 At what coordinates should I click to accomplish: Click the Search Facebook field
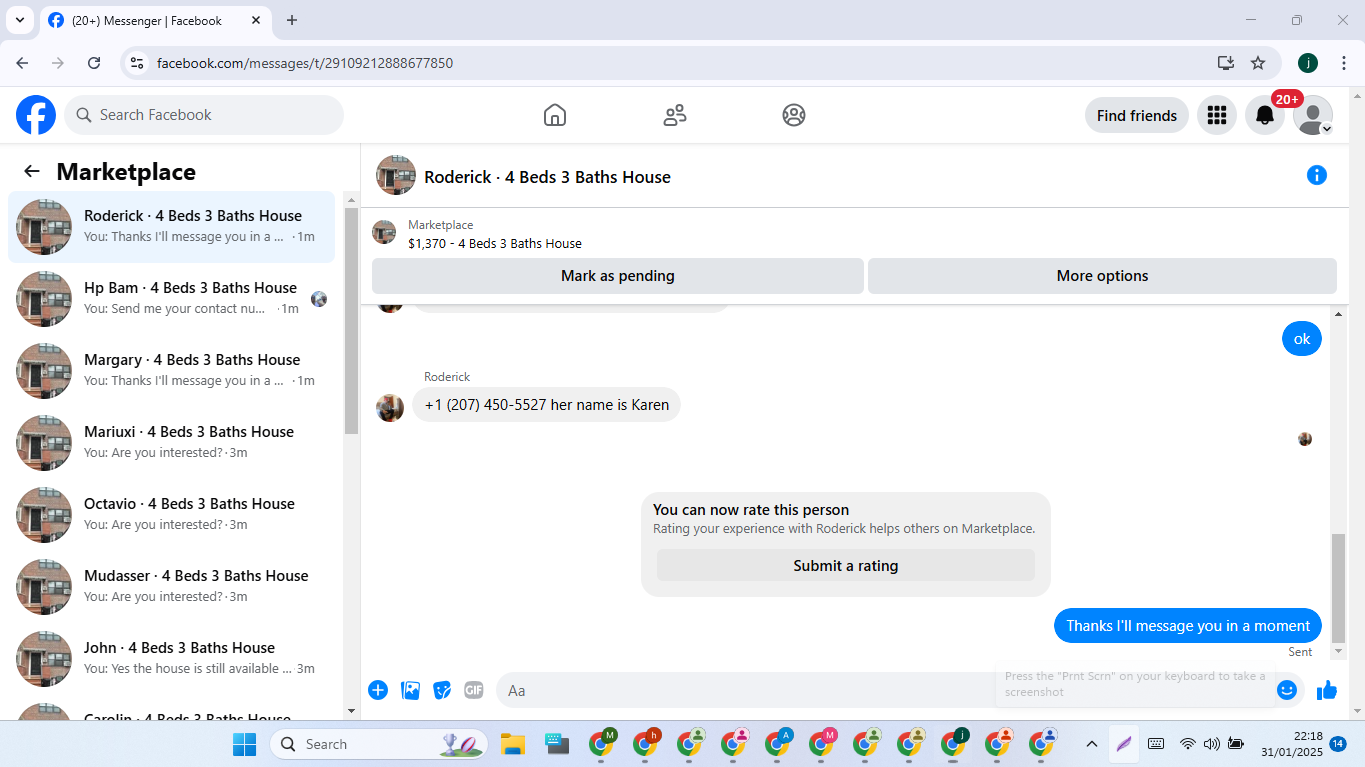tap(204, 115)
